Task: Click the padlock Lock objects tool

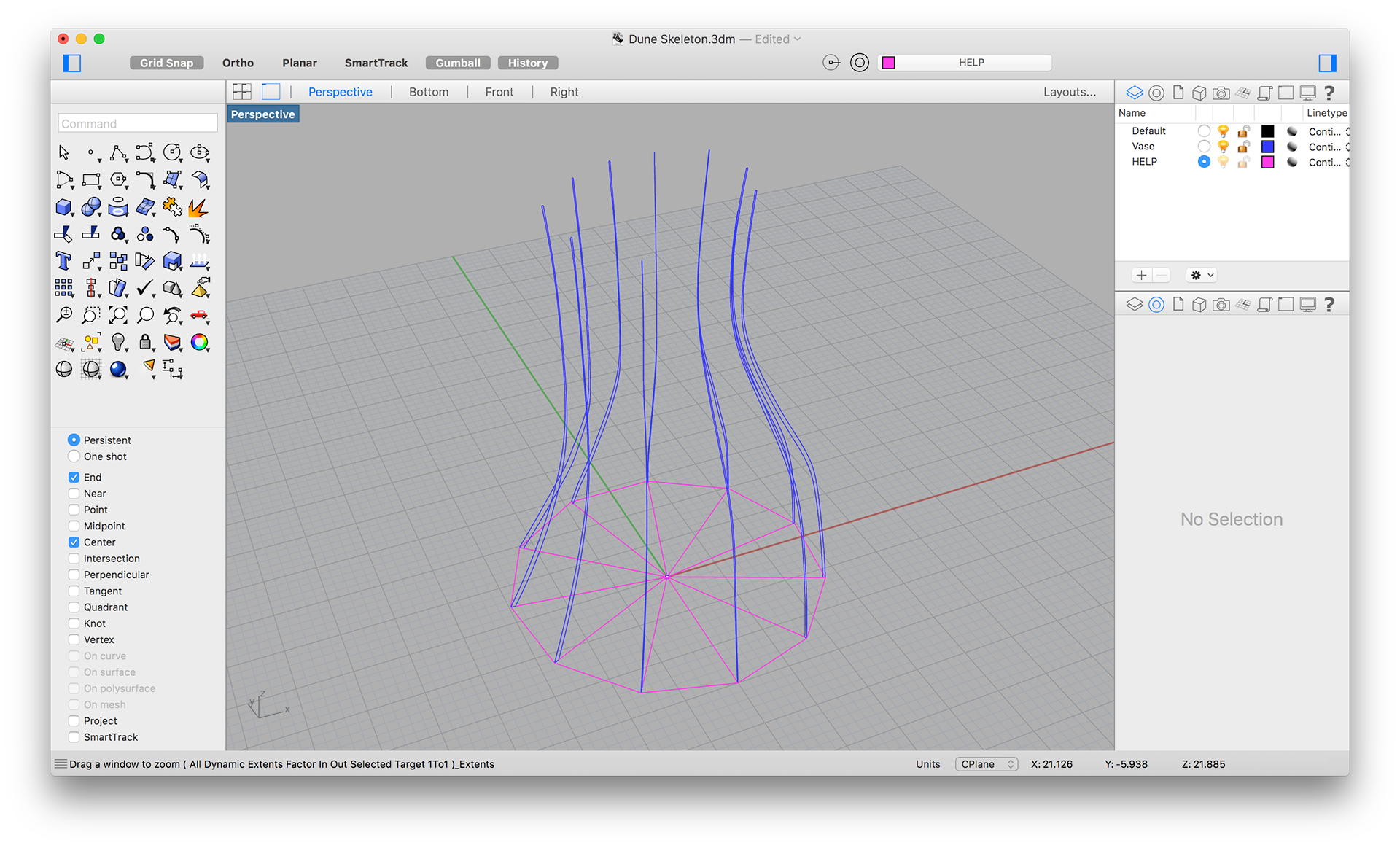Action: (x=145, y=342)
